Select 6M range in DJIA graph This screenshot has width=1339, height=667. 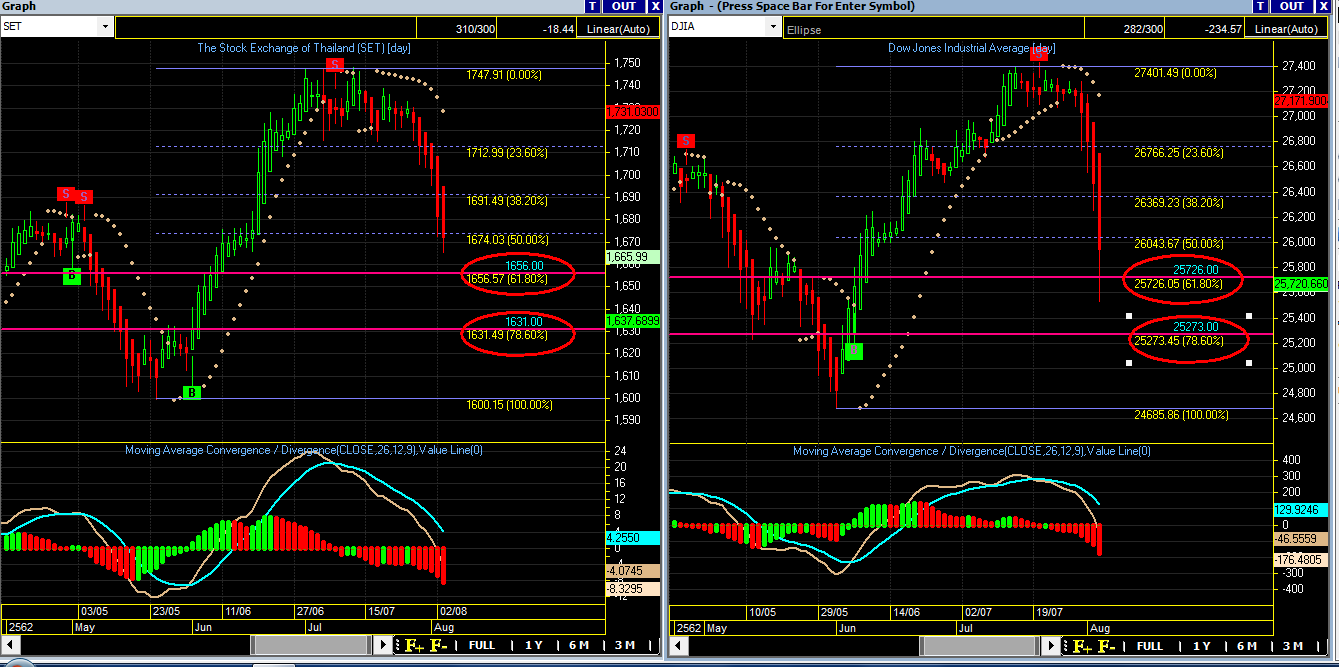[x=1248, y=646]
